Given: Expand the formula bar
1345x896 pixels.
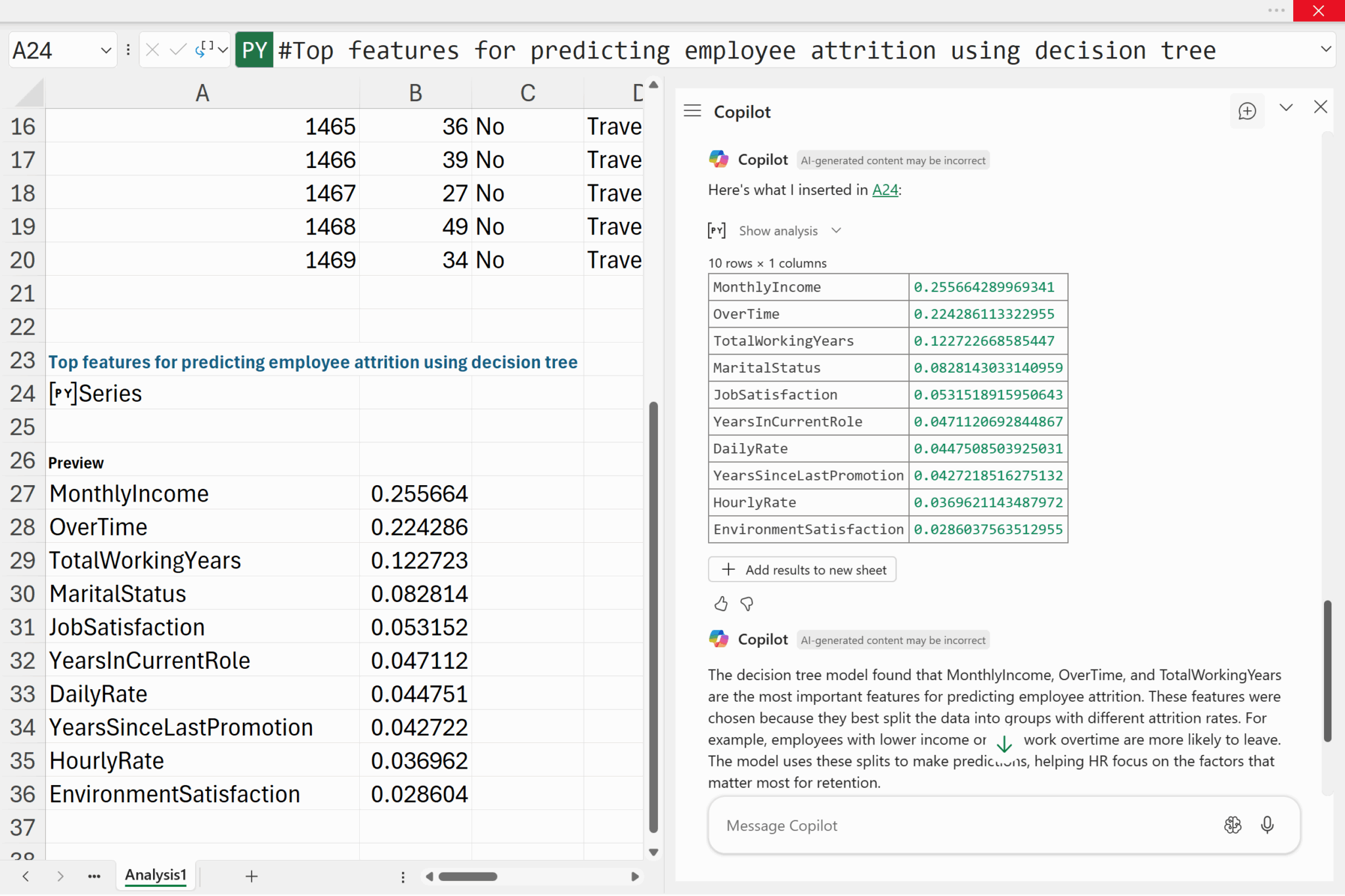Looking at the screenshot, I should pos(1325,49).
